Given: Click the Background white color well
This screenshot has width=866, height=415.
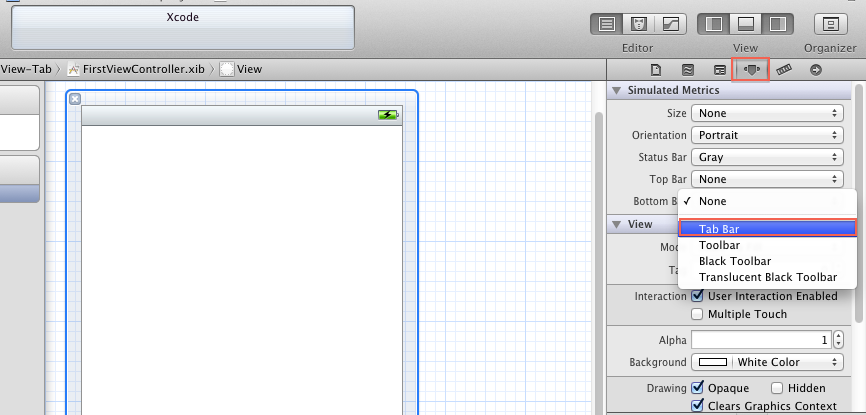Looking at the screenshot, I should point(713,362).
